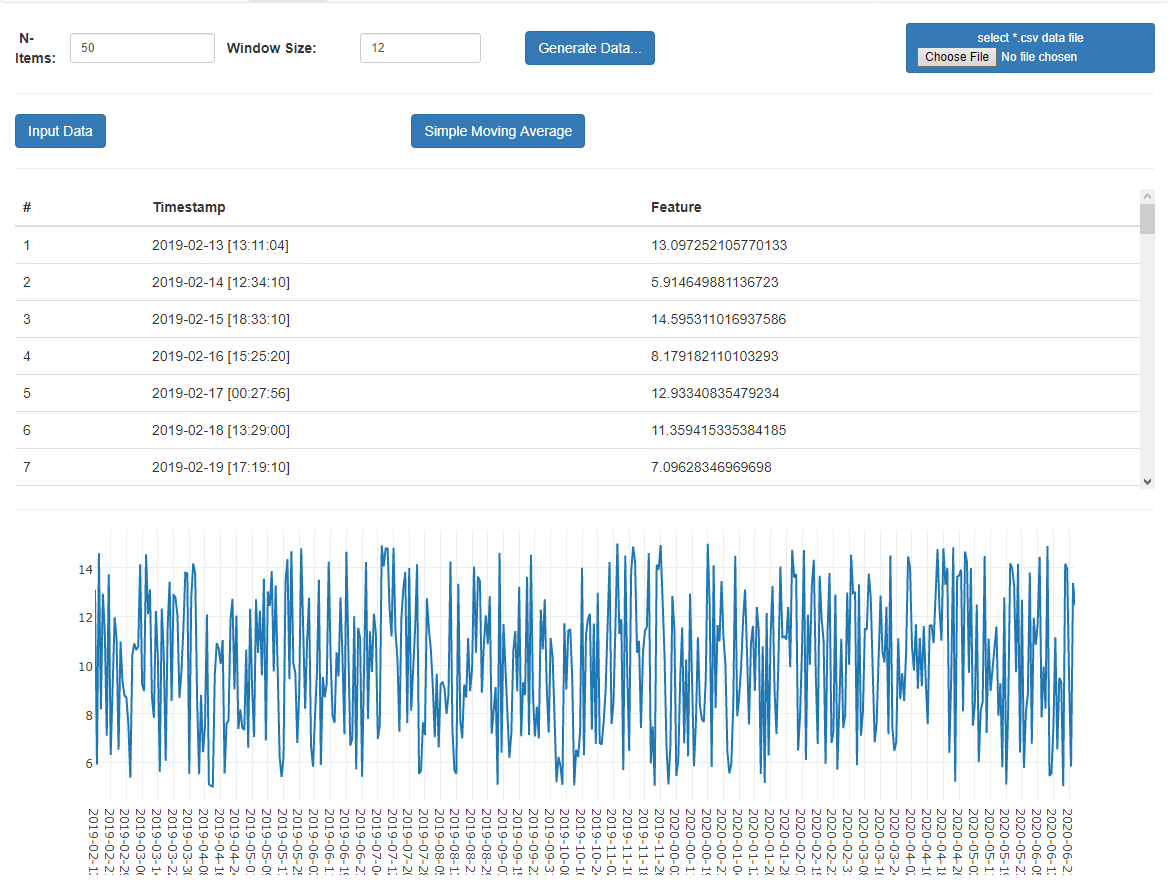Viewport: 1168px width, 880px height.
Task: Click the table scrollbar down arrow
Action: coord(1147,481)
